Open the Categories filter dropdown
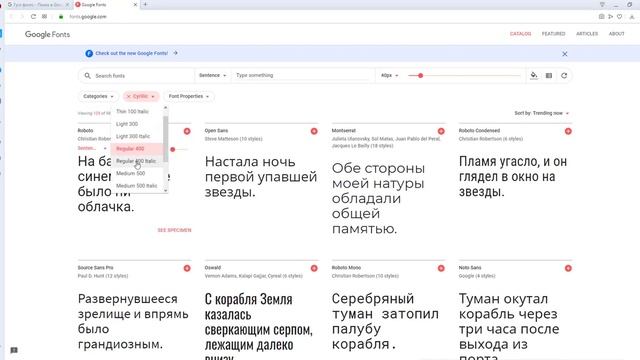 pyautogui.click(x=98, y=96)
